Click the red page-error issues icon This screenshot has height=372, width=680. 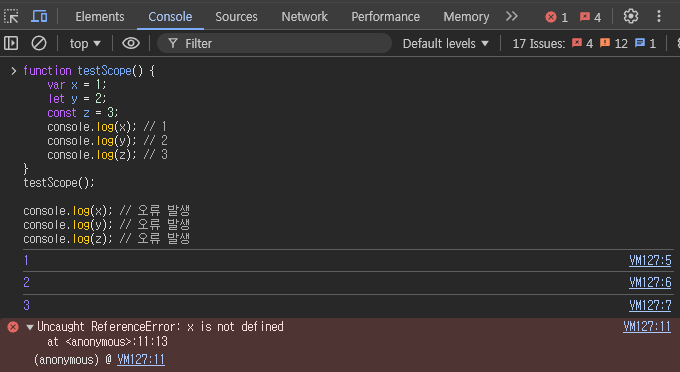(577, 43)
